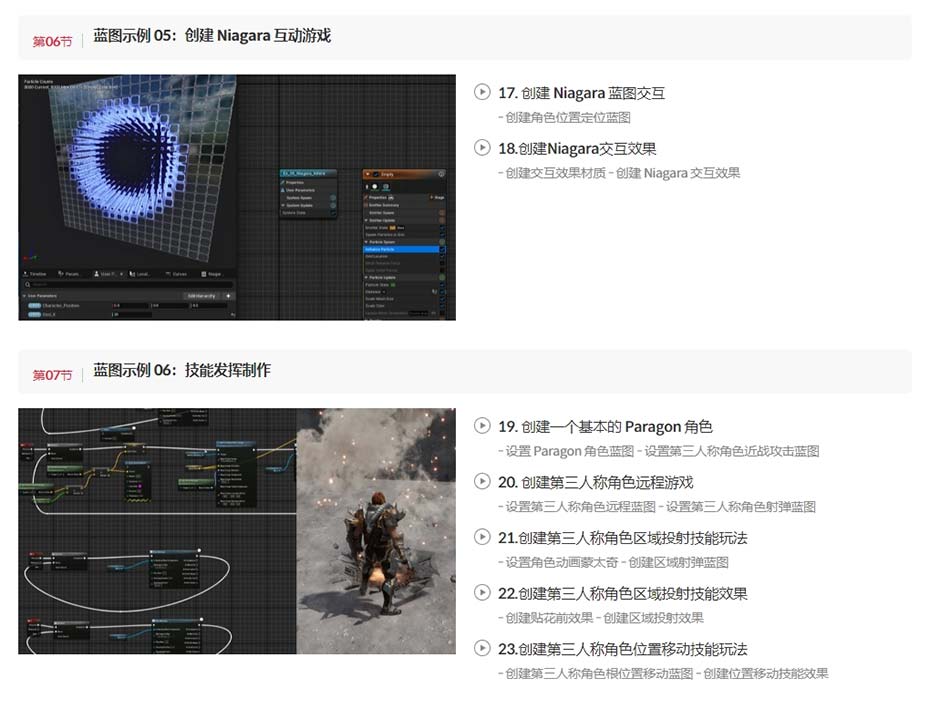Viewport: 930px width, 702px height.
Task: Click the 第06节 section label
Action: [52, 42]
